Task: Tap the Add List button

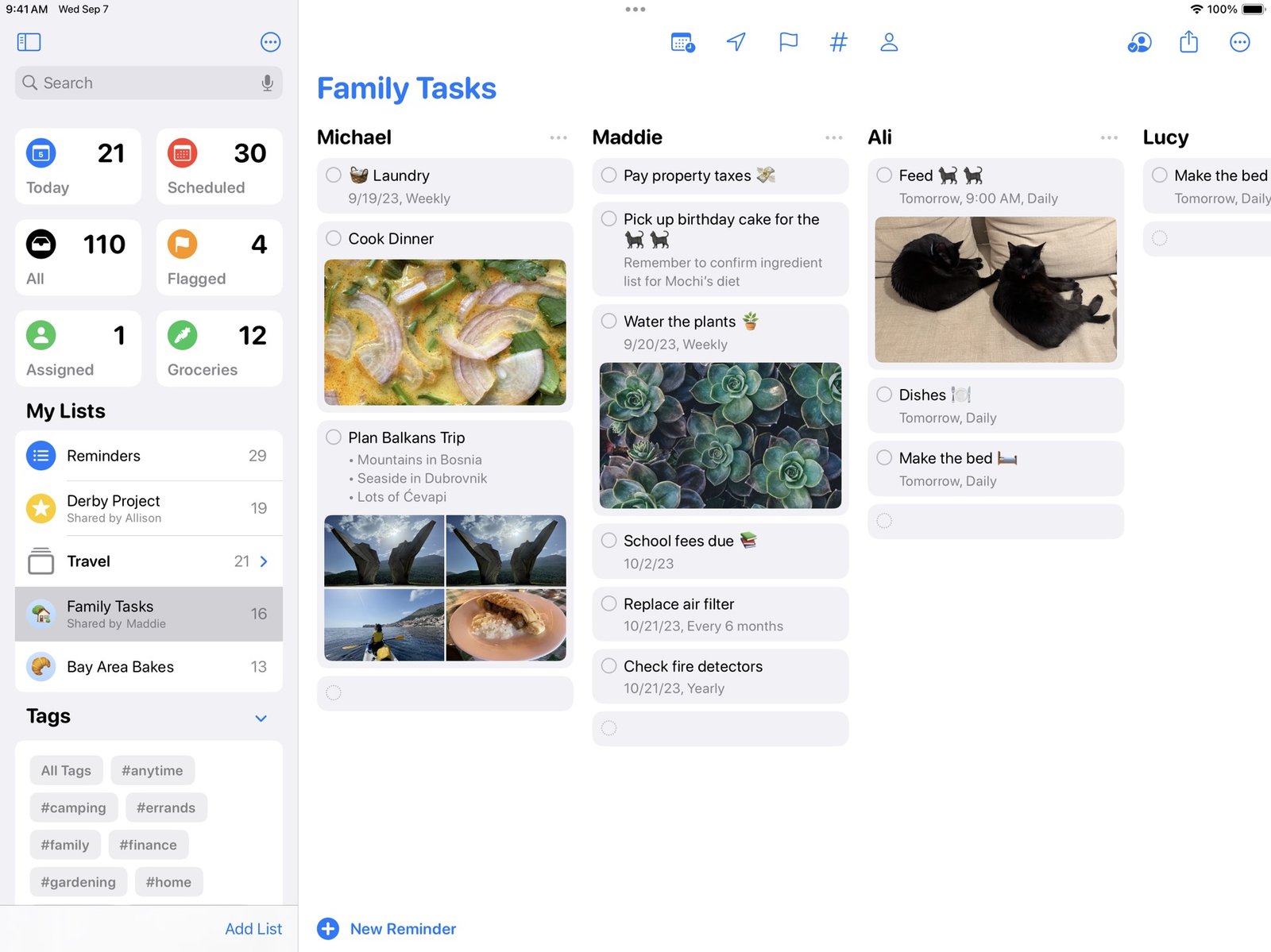Action: [253, 929]
